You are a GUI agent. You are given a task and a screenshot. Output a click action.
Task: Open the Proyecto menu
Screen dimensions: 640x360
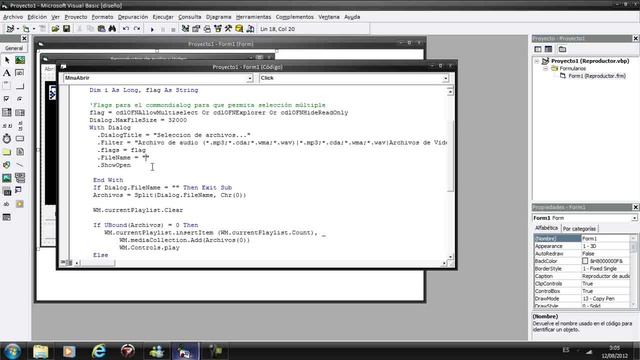[76, 17]
